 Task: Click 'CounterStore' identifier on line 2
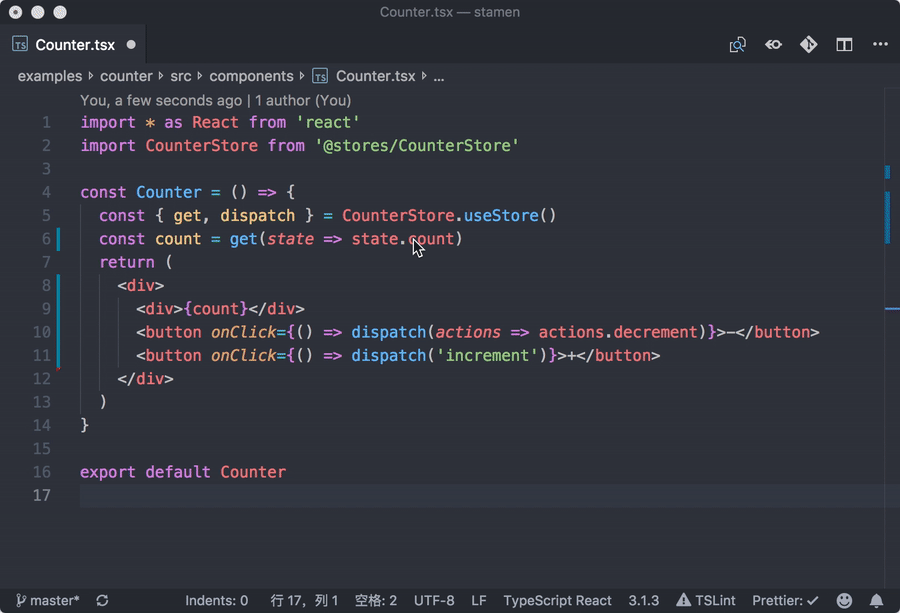[x=201, y=145]
